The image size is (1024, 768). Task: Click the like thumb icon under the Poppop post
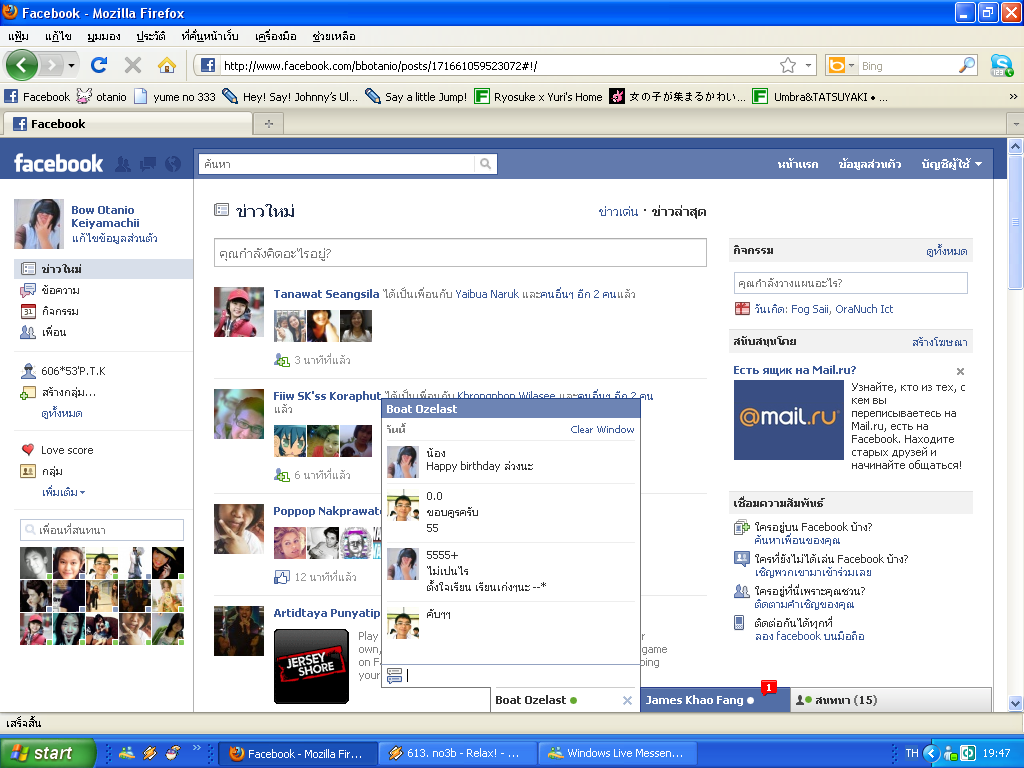281,577
